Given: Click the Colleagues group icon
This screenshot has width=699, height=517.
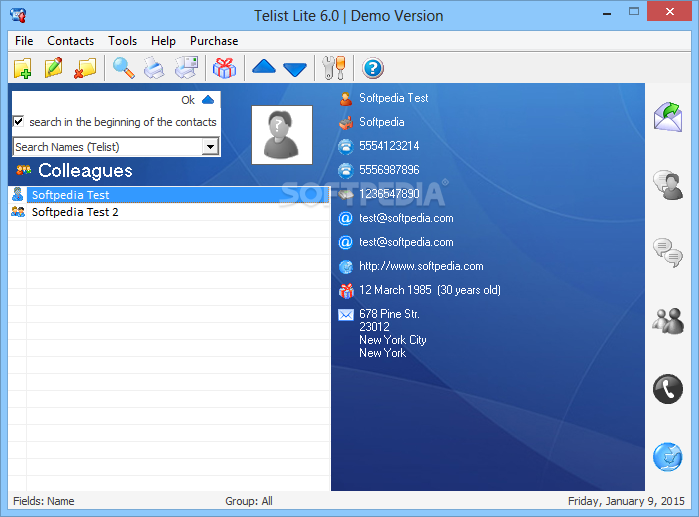Looking at the screenshot, I should click(x=24, y=170).
